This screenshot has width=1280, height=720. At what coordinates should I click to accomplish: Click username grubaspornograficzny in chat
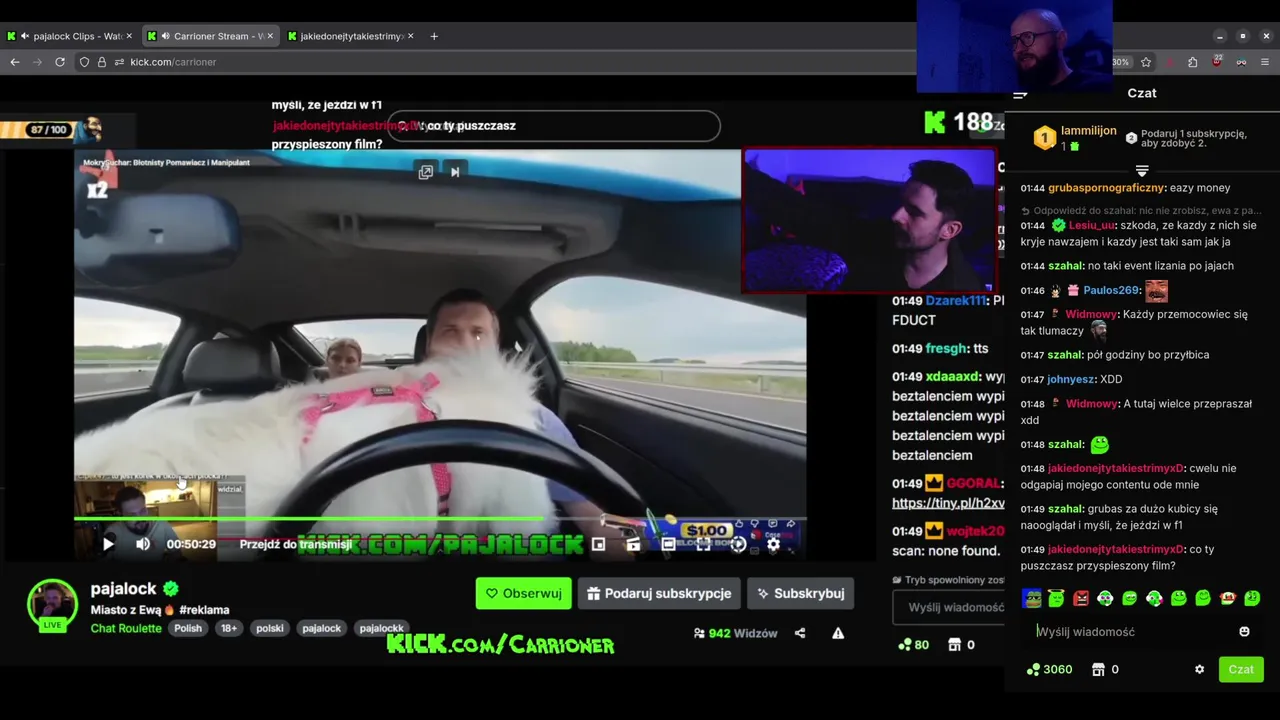pos(1107,188)
